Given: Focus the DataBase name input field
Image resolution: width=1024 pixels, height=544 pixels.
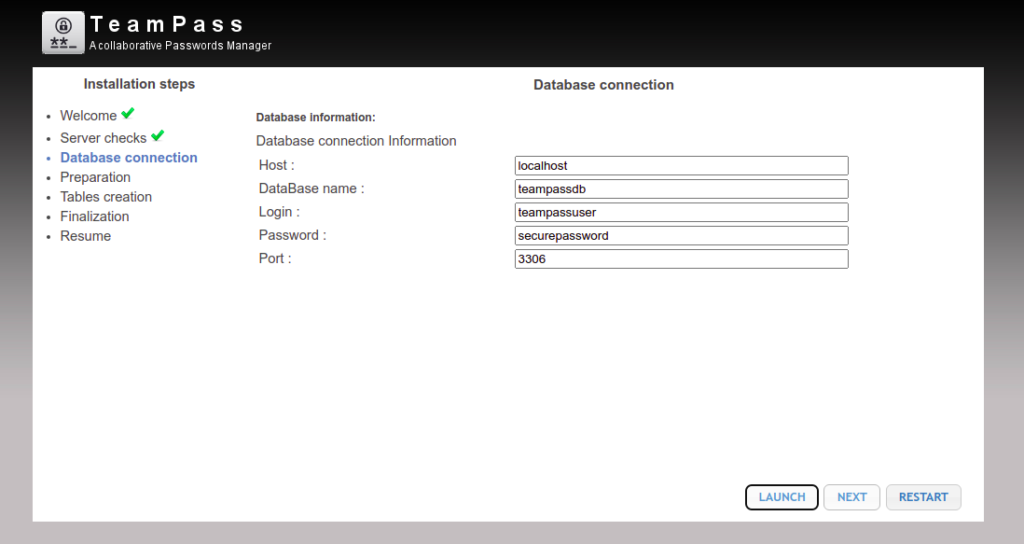Looking at the screenshot, I should point(681,189).
